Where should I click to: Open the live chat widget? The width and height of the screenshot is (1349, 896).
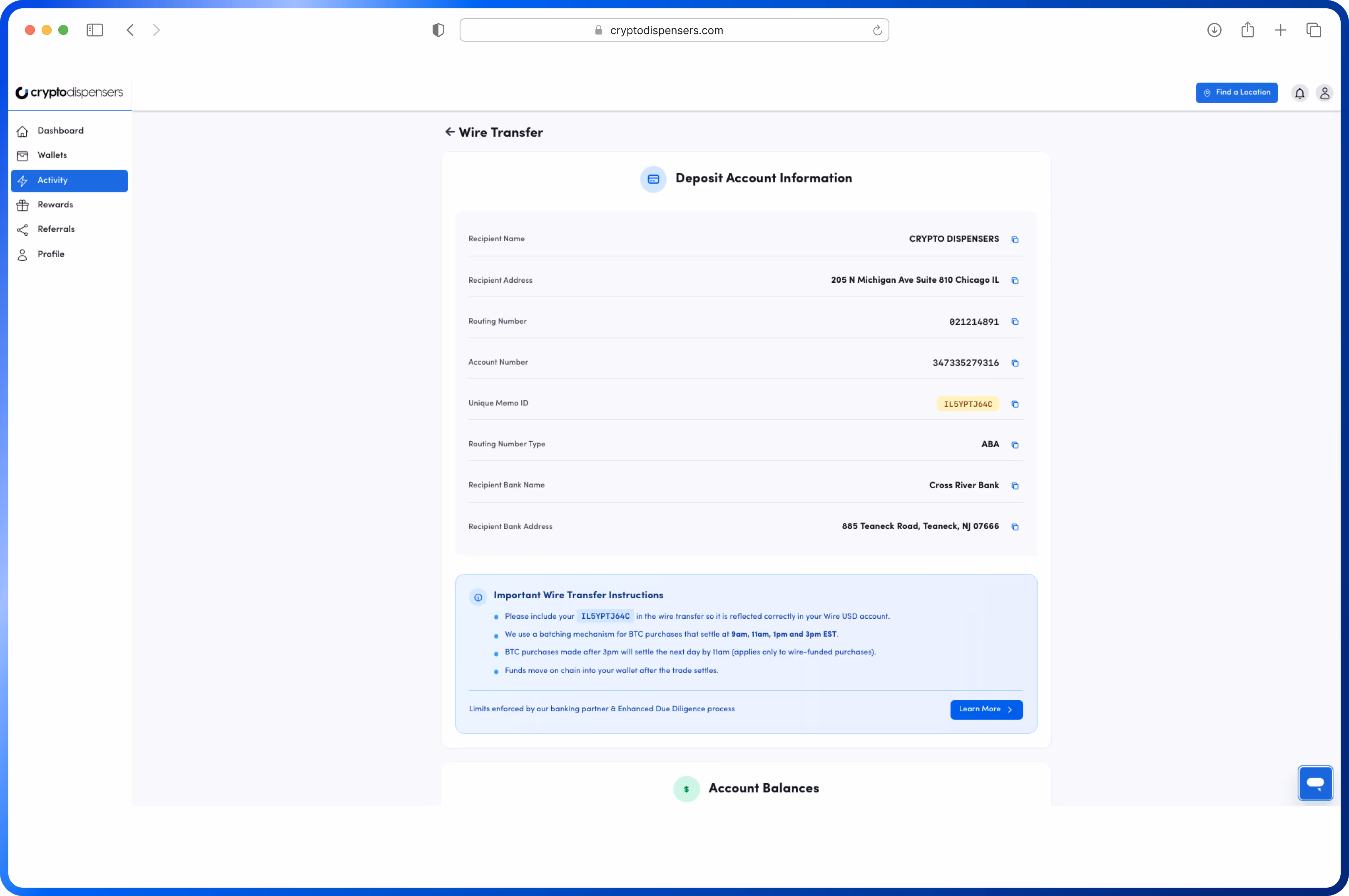tap(1315, 783)
